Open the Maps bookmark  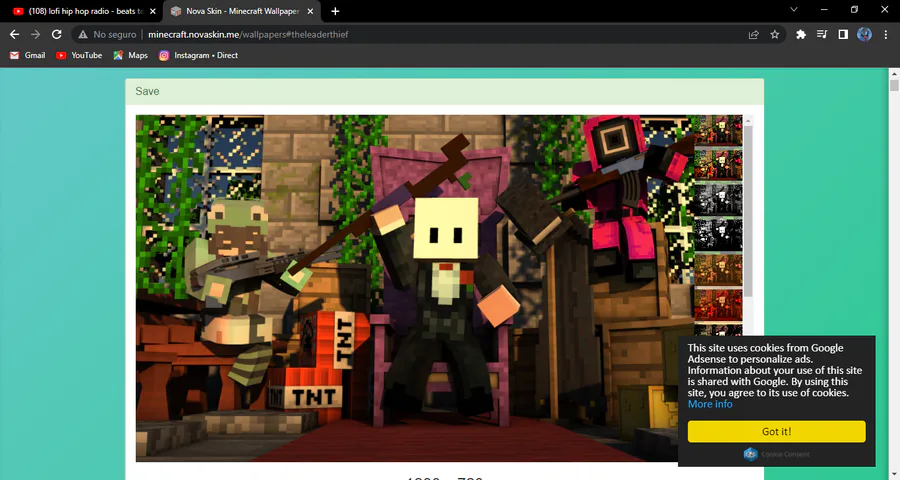click(130, 55)
